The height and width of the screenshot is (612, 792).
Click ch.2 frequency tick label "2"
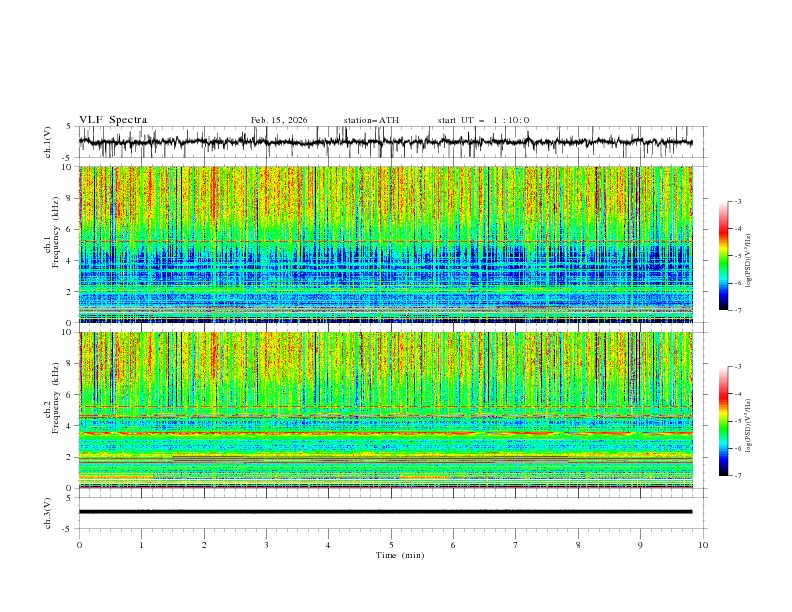coord(70,457)
